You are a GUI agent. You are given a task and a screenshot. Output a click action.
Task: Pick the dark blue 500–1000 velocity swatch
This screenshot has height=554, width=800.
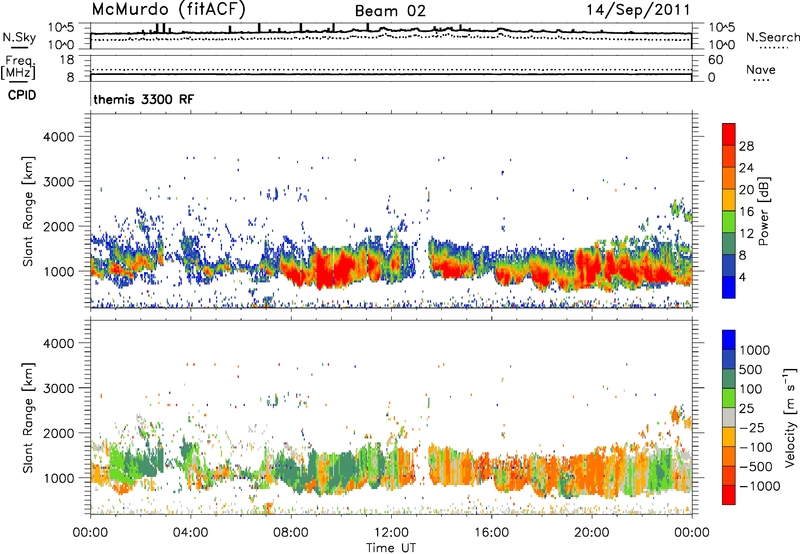coord(729,359)
